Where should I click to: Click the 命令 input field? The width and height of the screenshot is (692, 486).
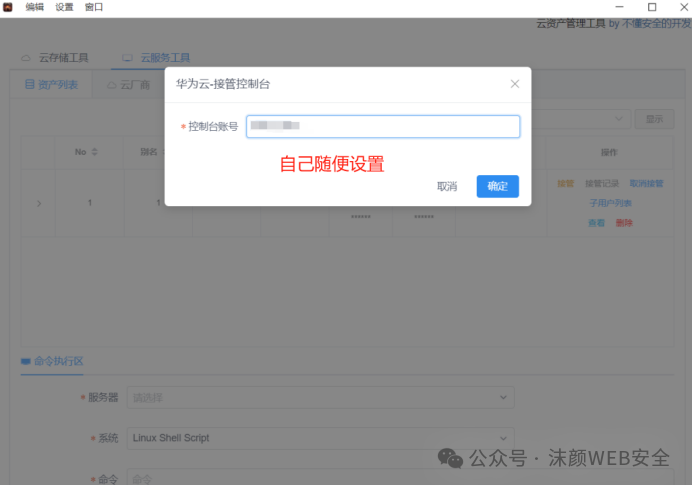coord(400,478)
